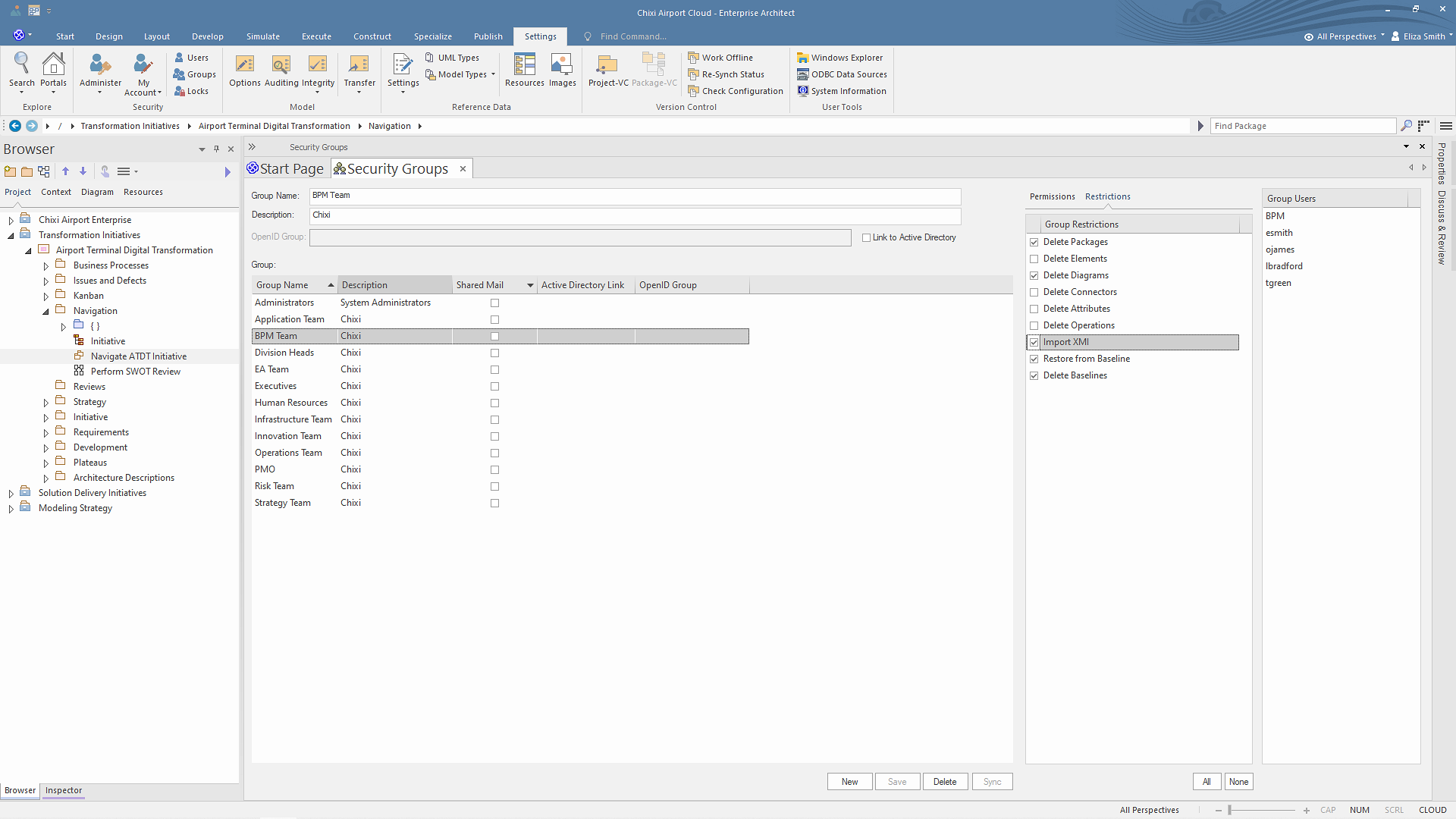Open the Resources reference data icon
The image size is (1456, 819).
tap(524, 71)
